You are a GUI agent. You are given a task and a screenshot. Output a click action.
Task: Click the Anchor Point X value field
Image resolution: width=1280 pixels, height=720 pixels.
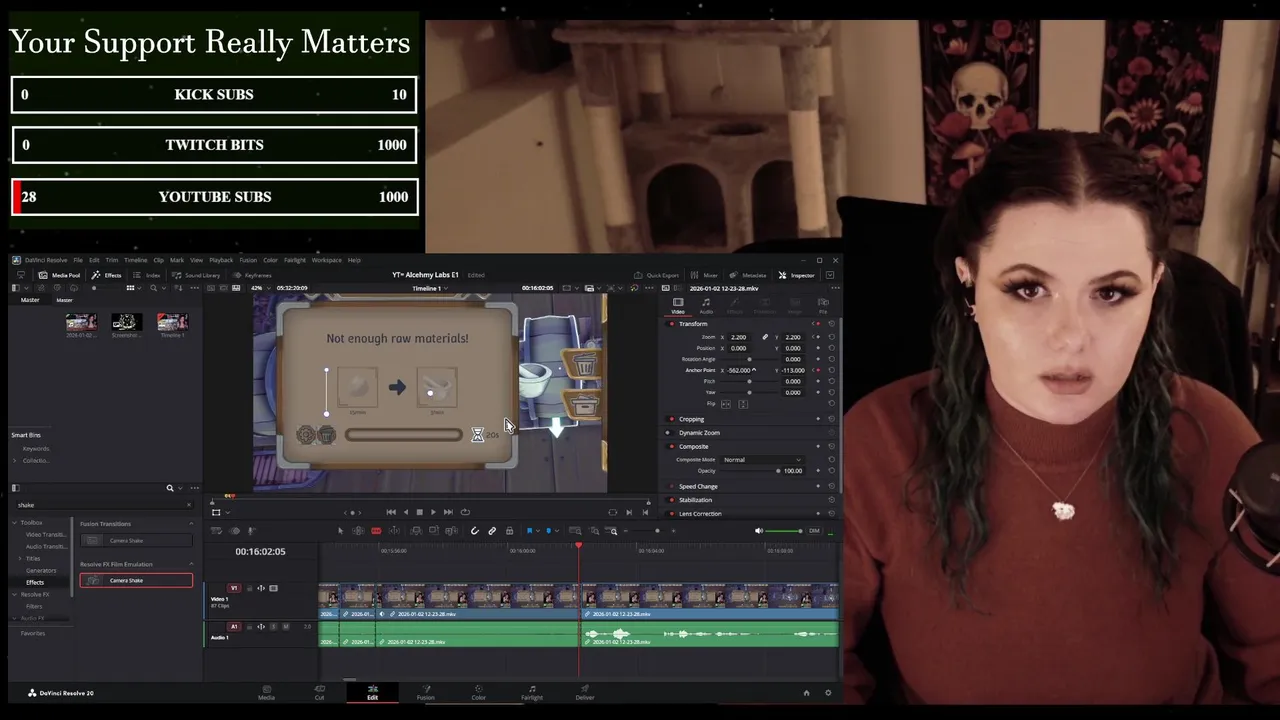coord(740,370)
